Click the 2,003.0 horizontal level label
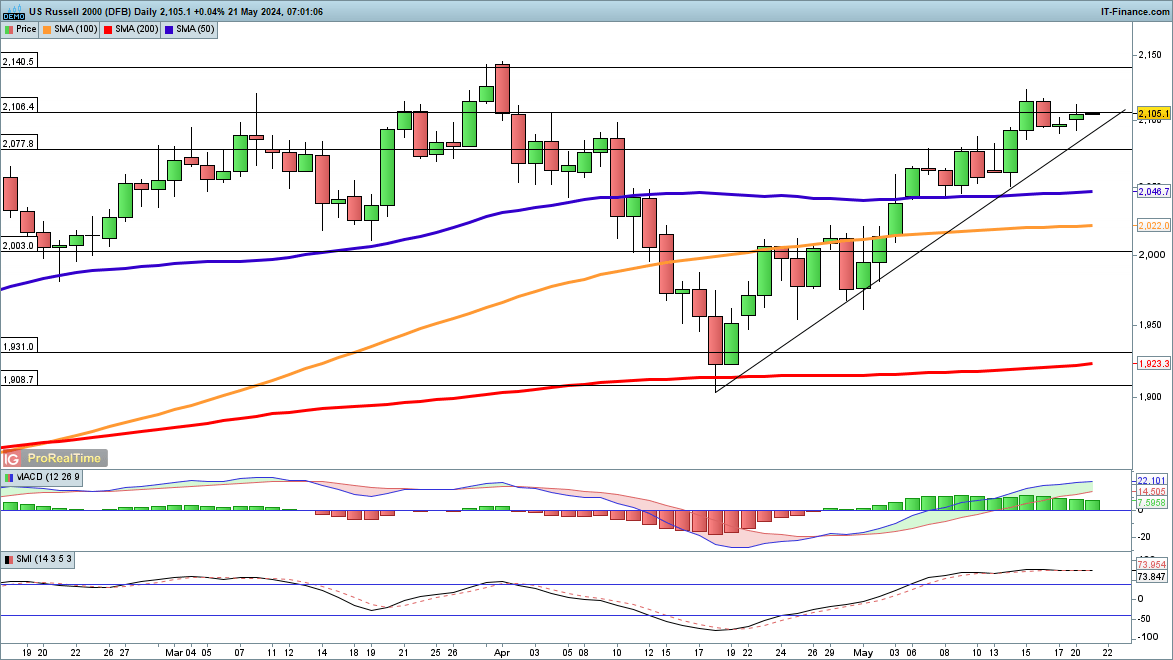The height and width of the screenshot is (660, 1173). 19,245
